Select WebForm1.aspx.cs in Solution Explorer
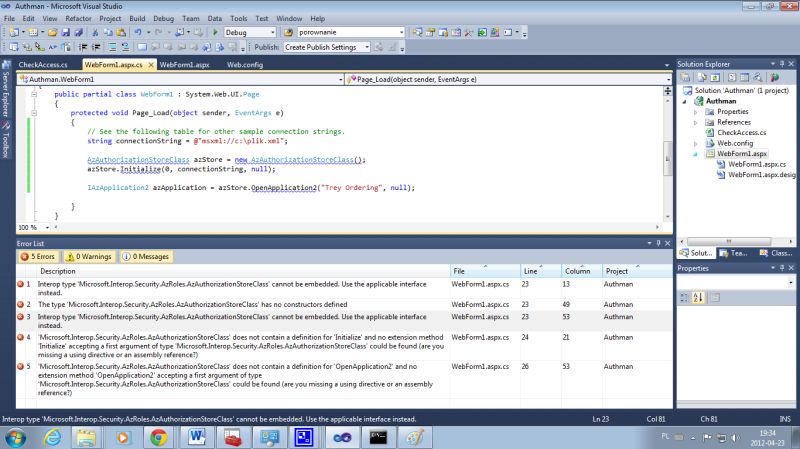This screenshot has height=449, width=800. click(x=757, y=164)
